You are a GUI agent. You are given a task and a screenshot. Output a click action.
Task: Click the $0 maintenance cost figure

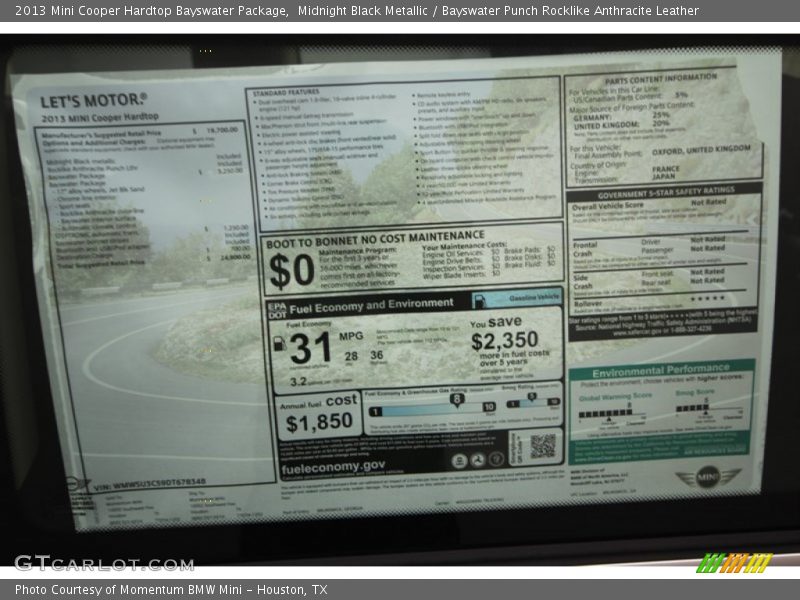292,271
